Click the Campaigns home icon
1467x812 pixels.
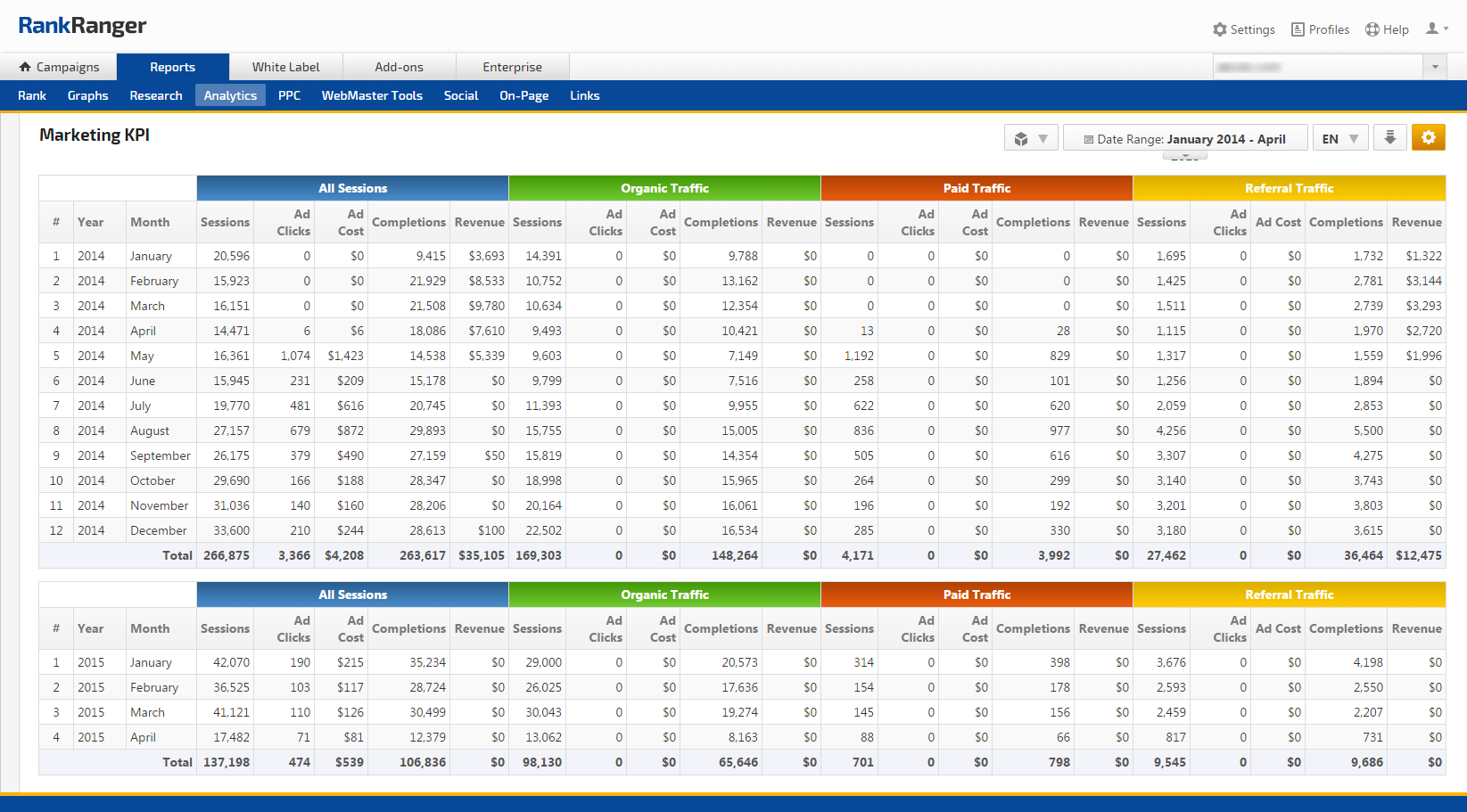click(x=25, y=67)
